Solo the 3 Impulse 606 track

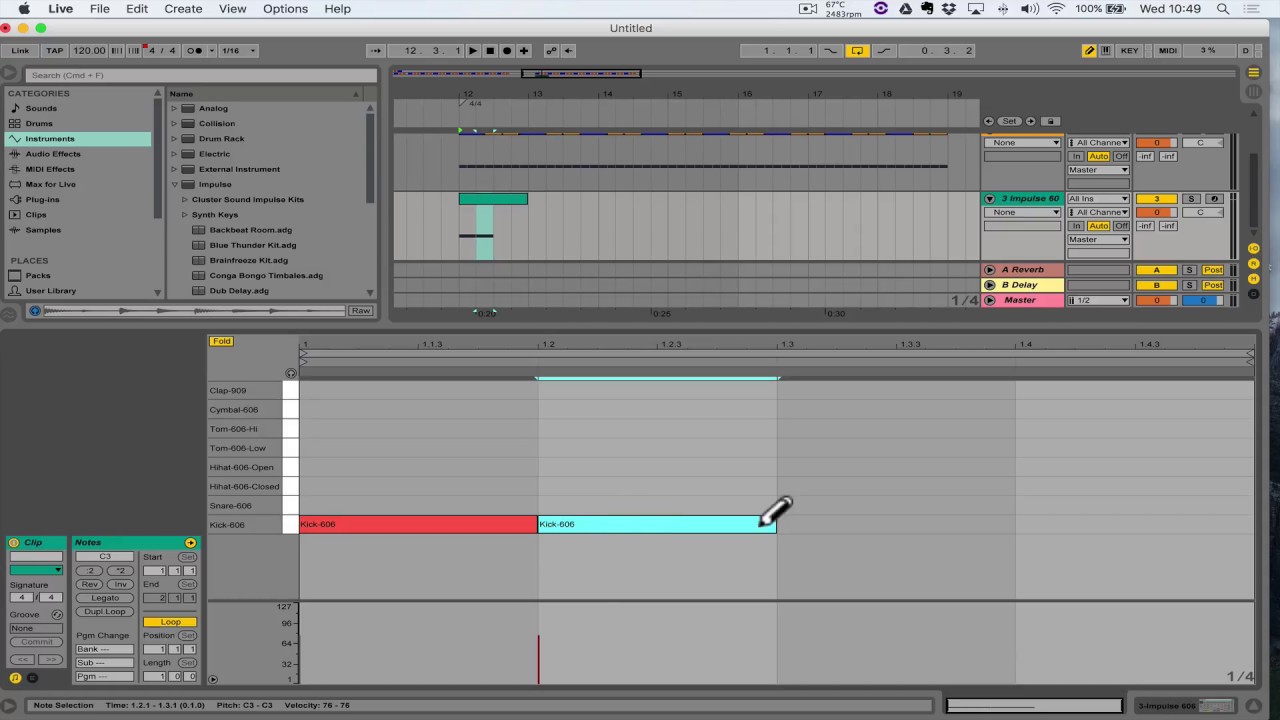tap(1191, 199)
